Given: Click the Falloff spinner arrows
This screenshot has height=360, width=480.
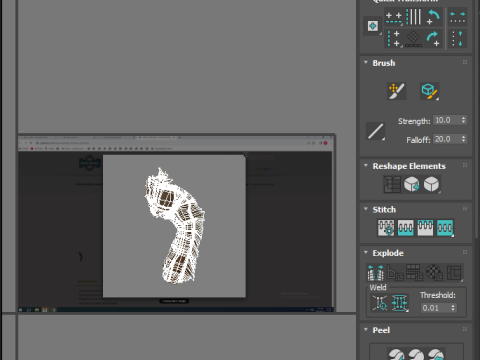Looking at the screenshot, I should pos(463,139).
